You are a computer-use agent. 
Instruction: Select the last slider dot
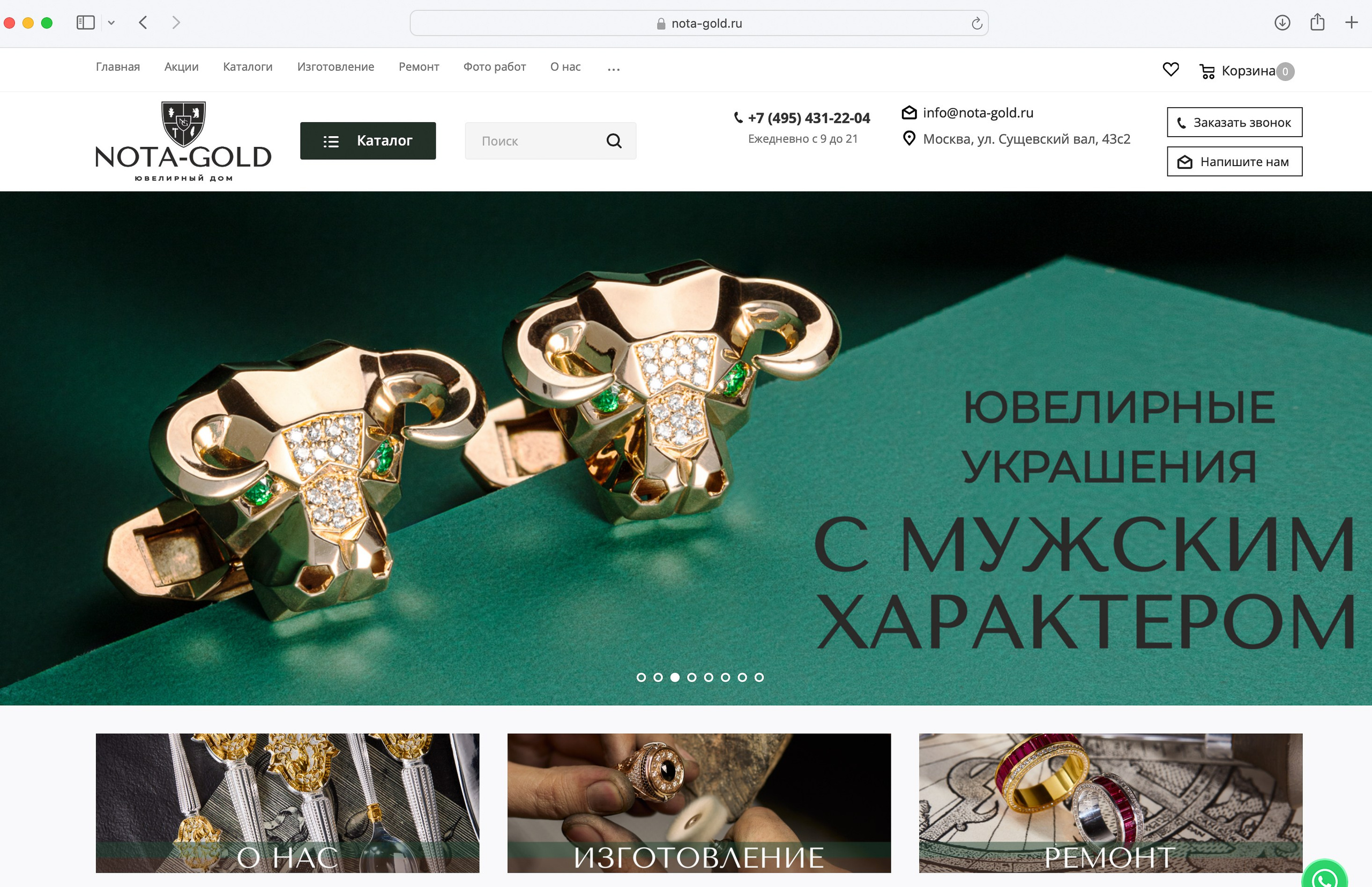click(759, 677)
